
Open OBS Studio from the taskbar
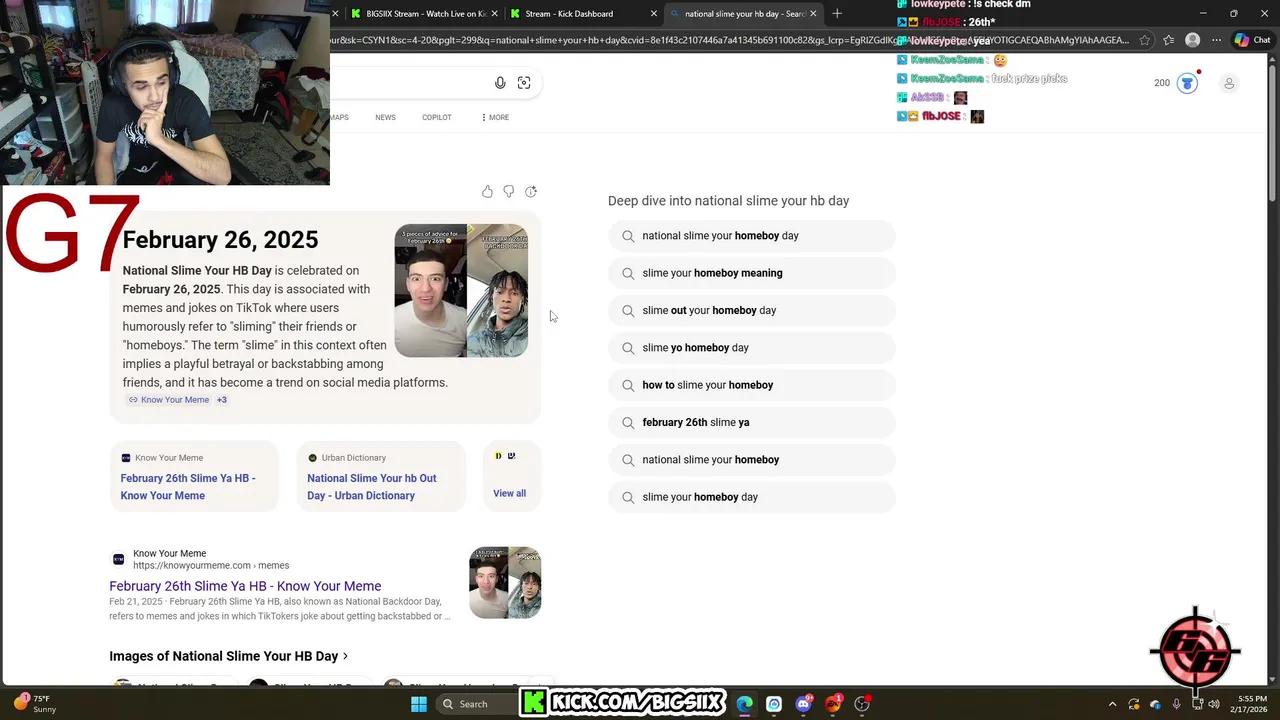point(862,704)
